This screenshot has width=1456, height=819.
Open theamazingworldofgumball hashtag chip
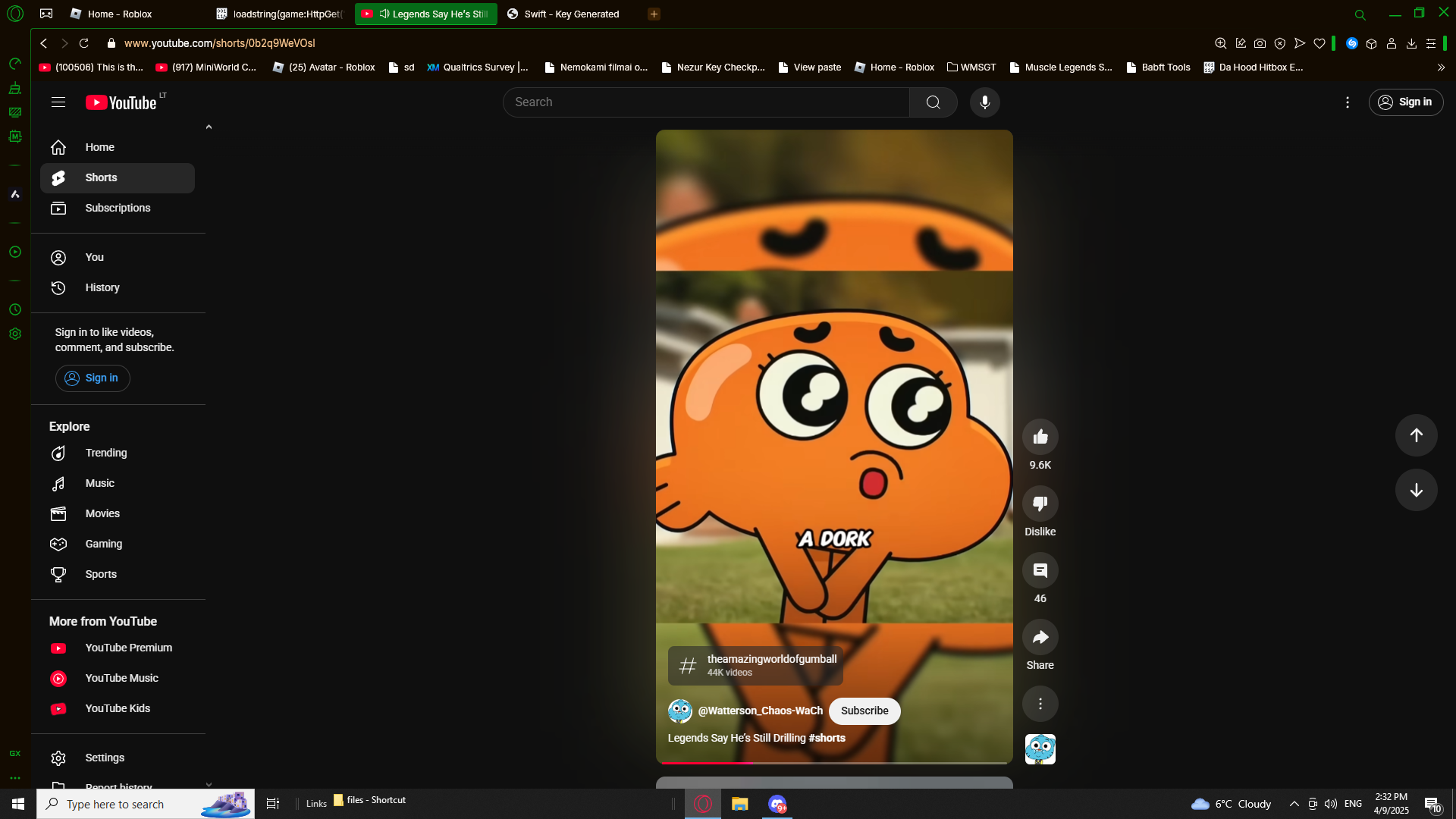point(755,665)
